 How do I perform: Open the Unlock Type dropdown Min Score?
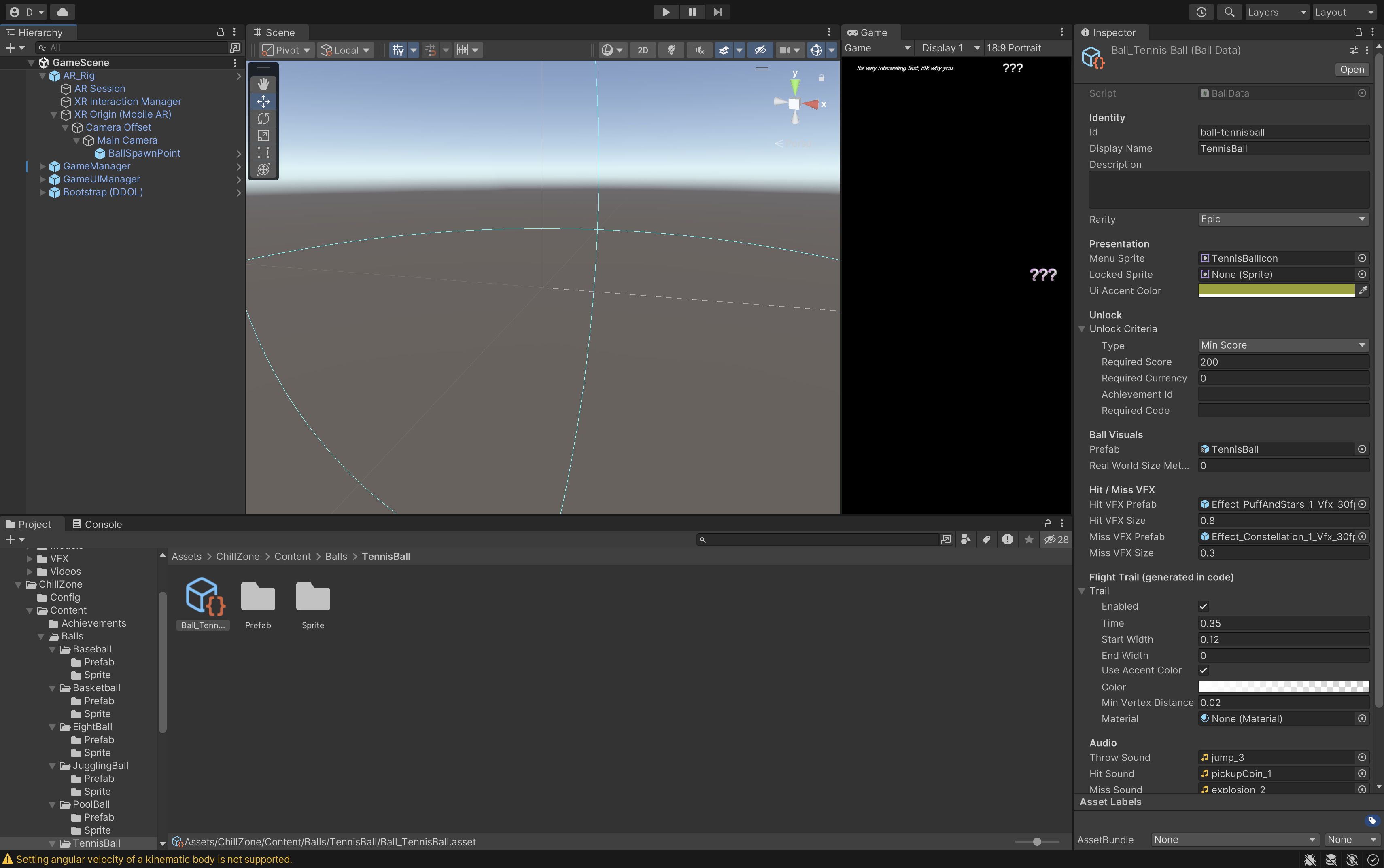click(1283, 345)
